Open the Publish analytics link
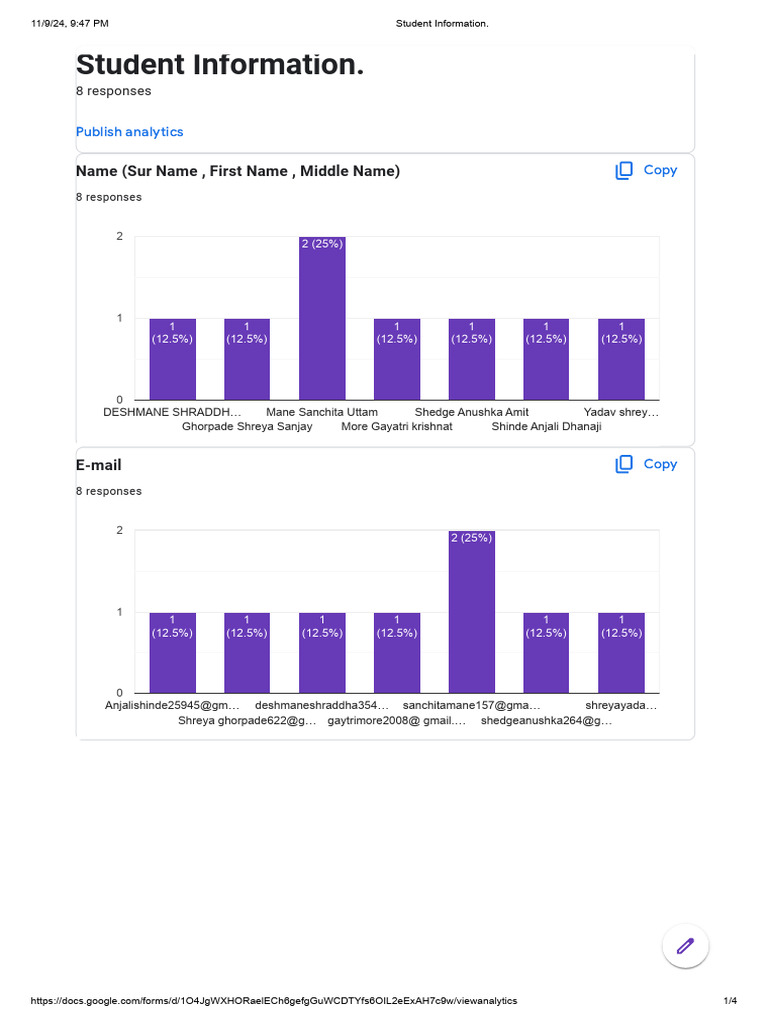Screen dimensions: 768x1024 [130, 132]
